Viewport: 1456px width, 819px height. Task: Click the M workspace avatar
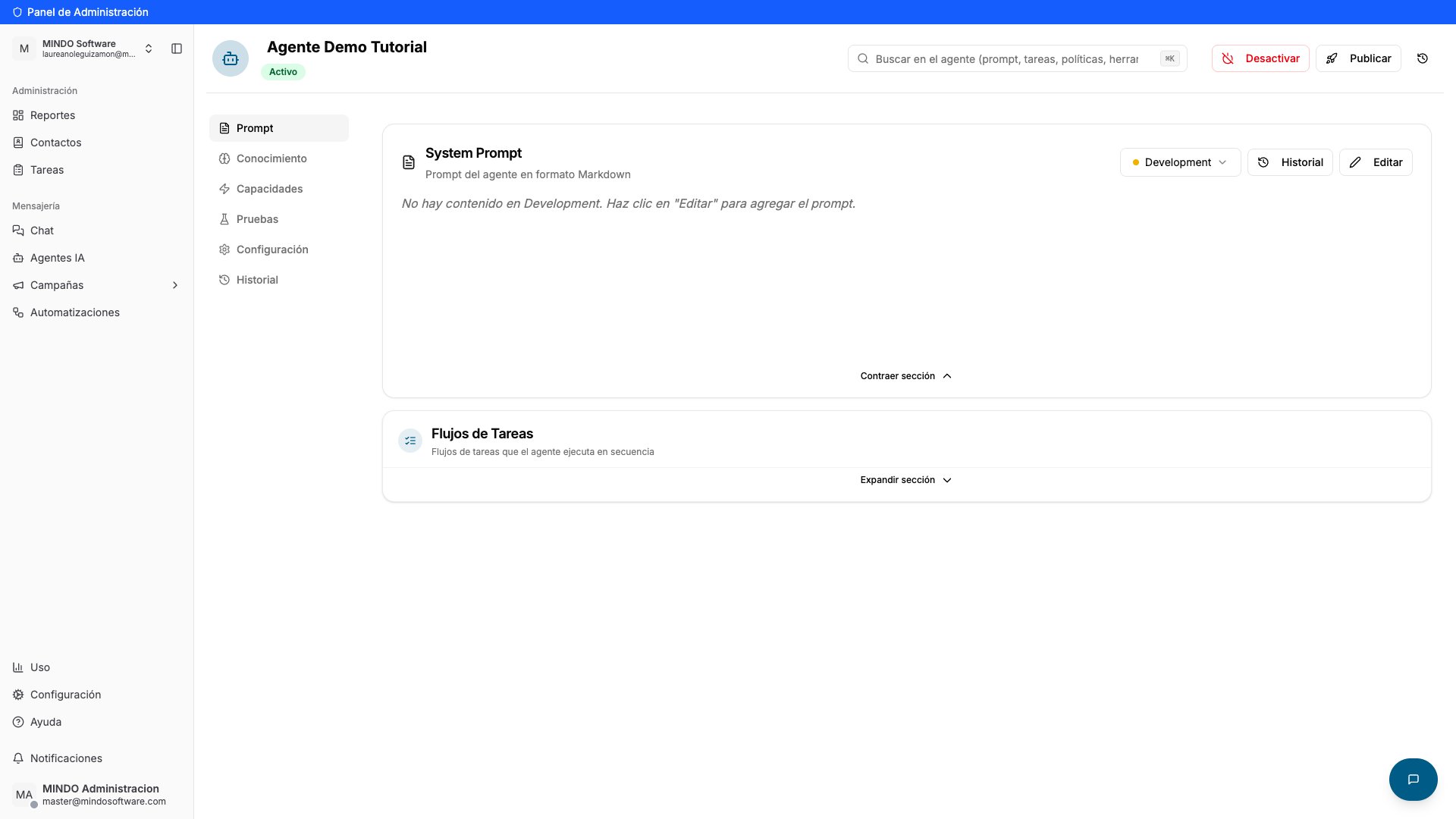click(24, 49)
